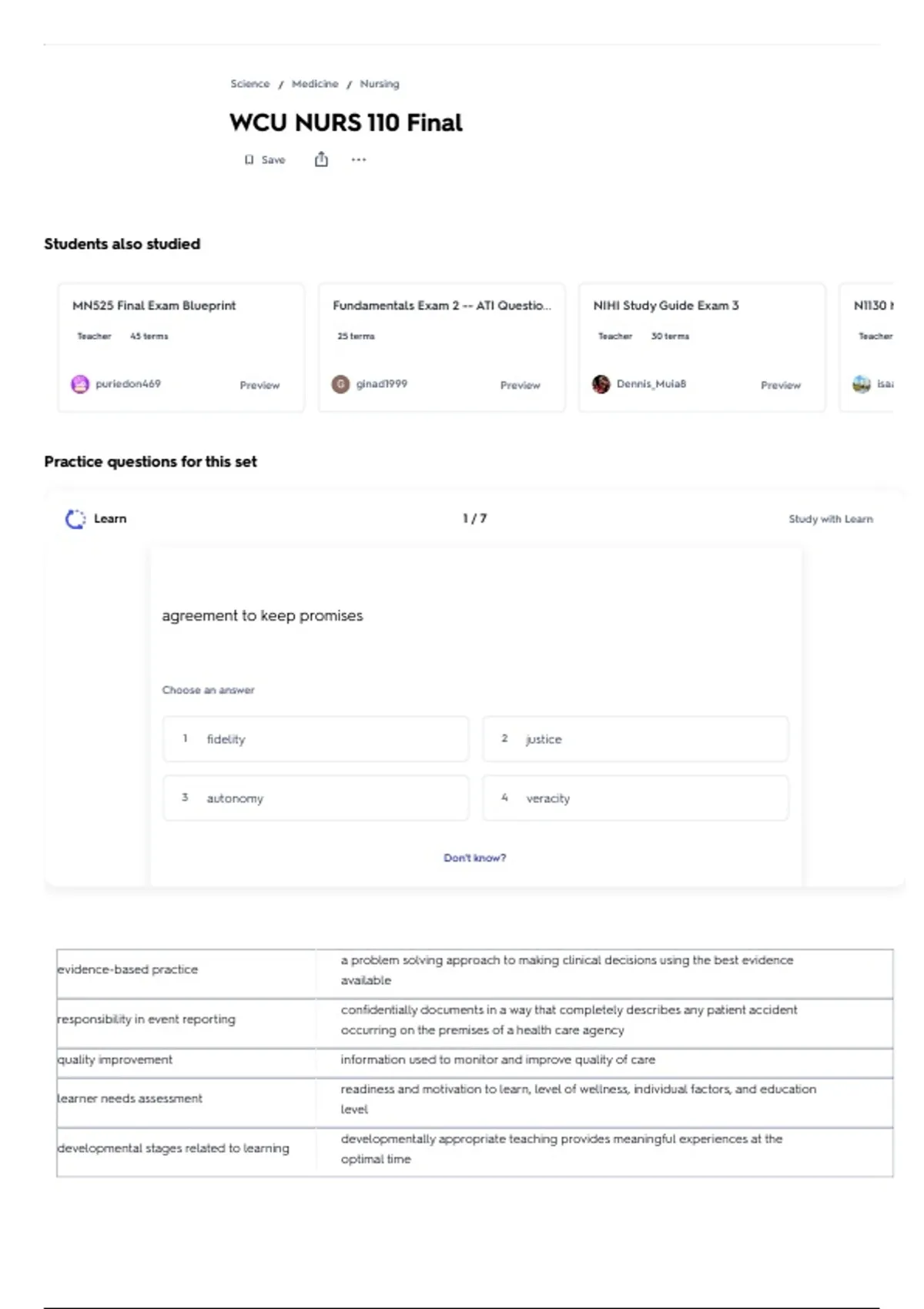Click the Learn spinner icon

[x=75, y=519]
